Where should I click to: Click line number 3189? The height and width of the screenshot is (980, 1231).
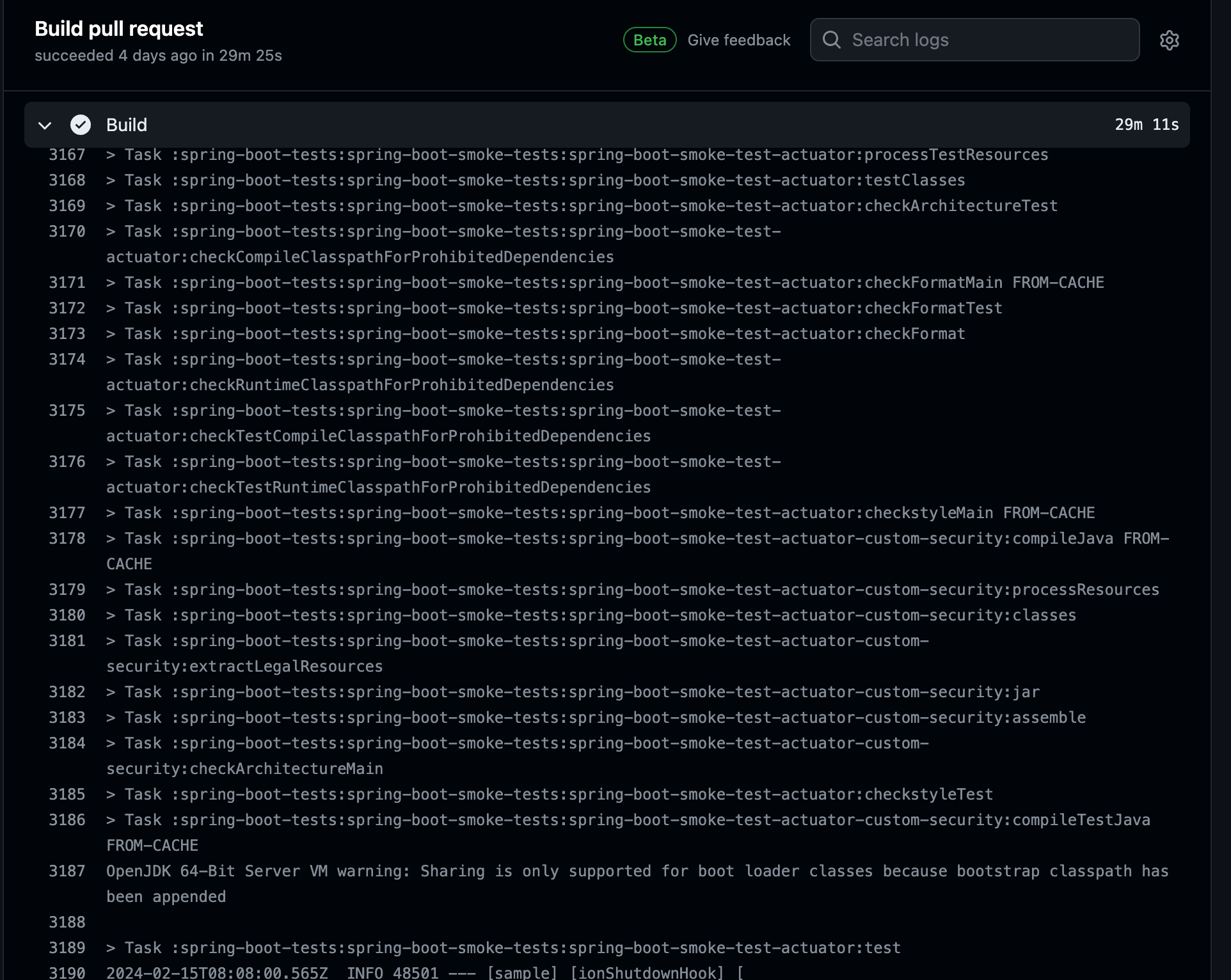click(67, 948)
